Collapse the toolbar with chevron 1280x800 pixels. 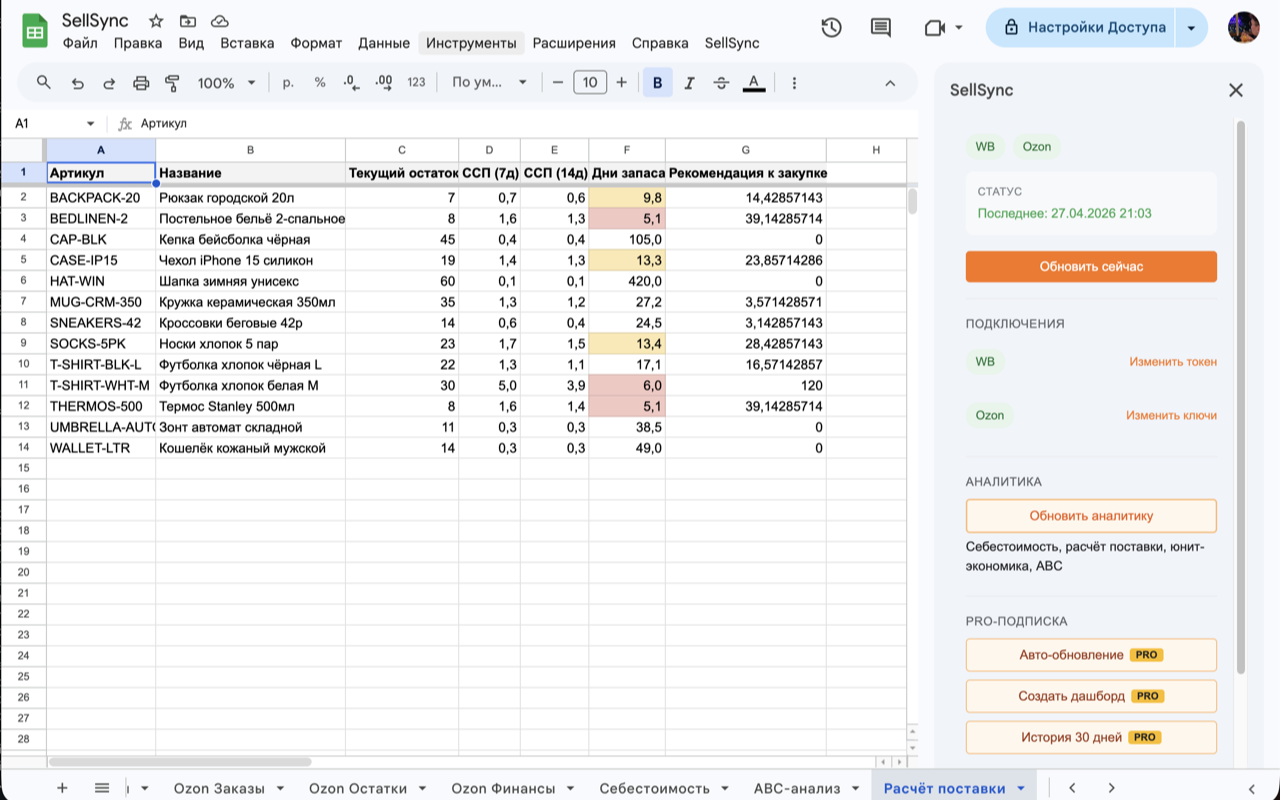pyautogui.click(x=890, y=83)
